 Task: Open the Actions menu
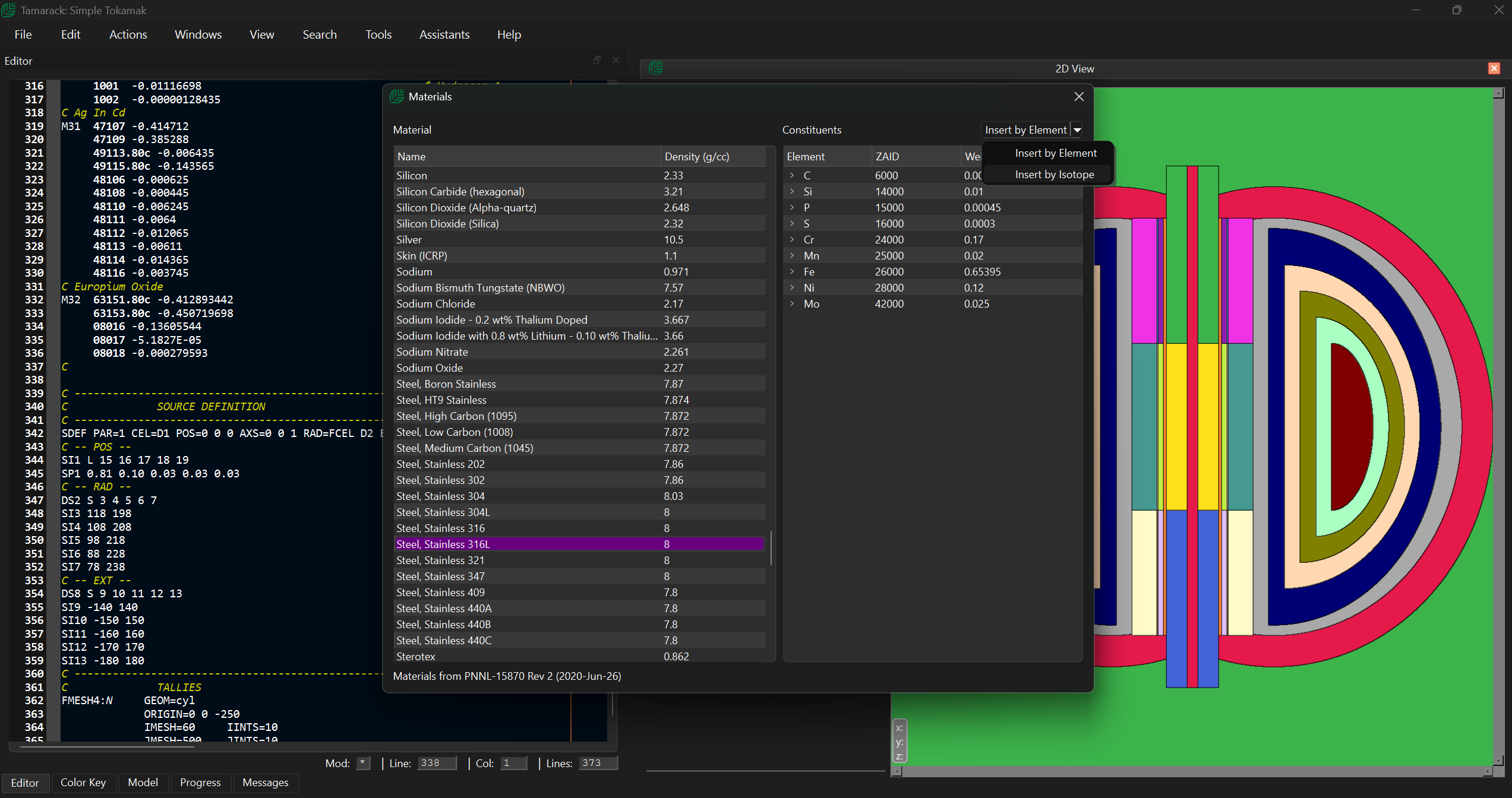click(x=128, y=34)
